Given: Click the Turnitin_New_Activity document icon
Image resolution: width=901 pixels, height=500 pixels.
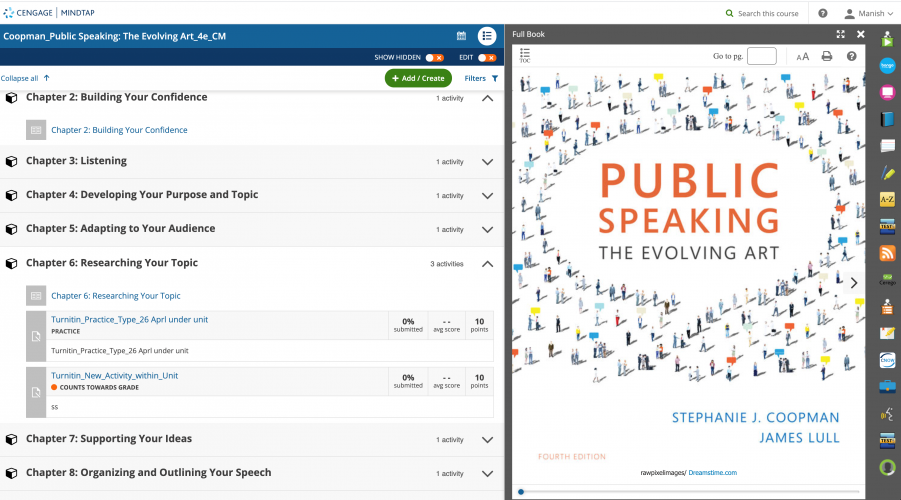Looking at the screenshot, I should [x=36, y=393].
